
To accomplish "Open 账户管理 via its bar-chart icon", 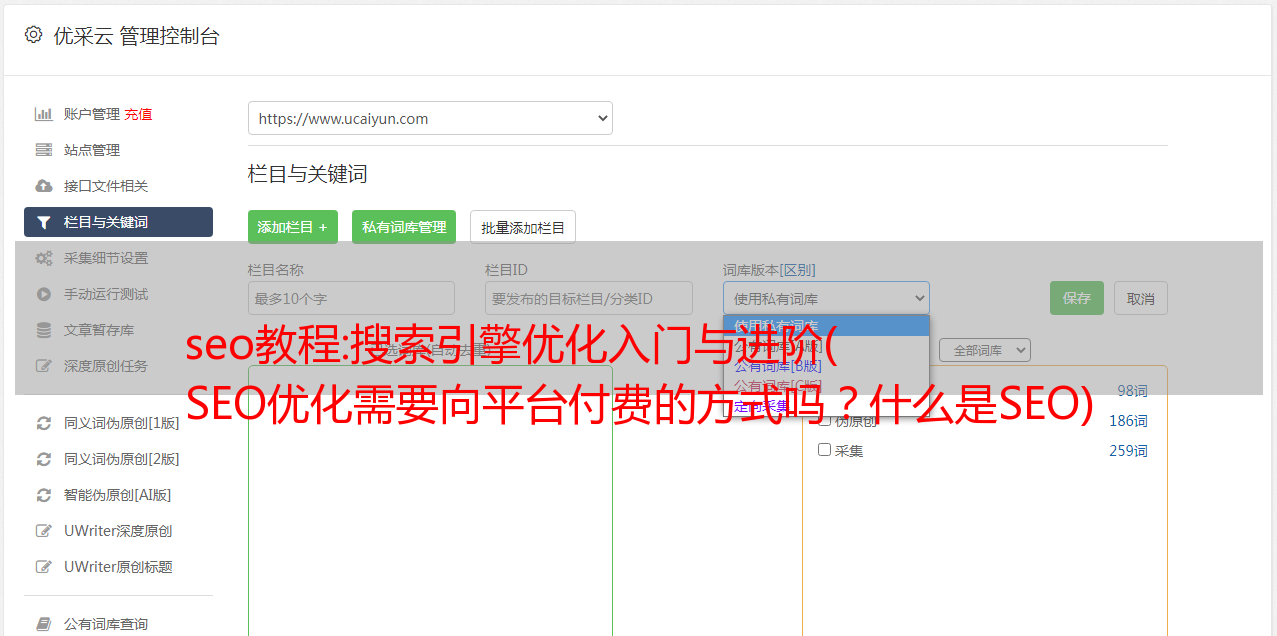I will pyautogui.click(x=43, y=114).
